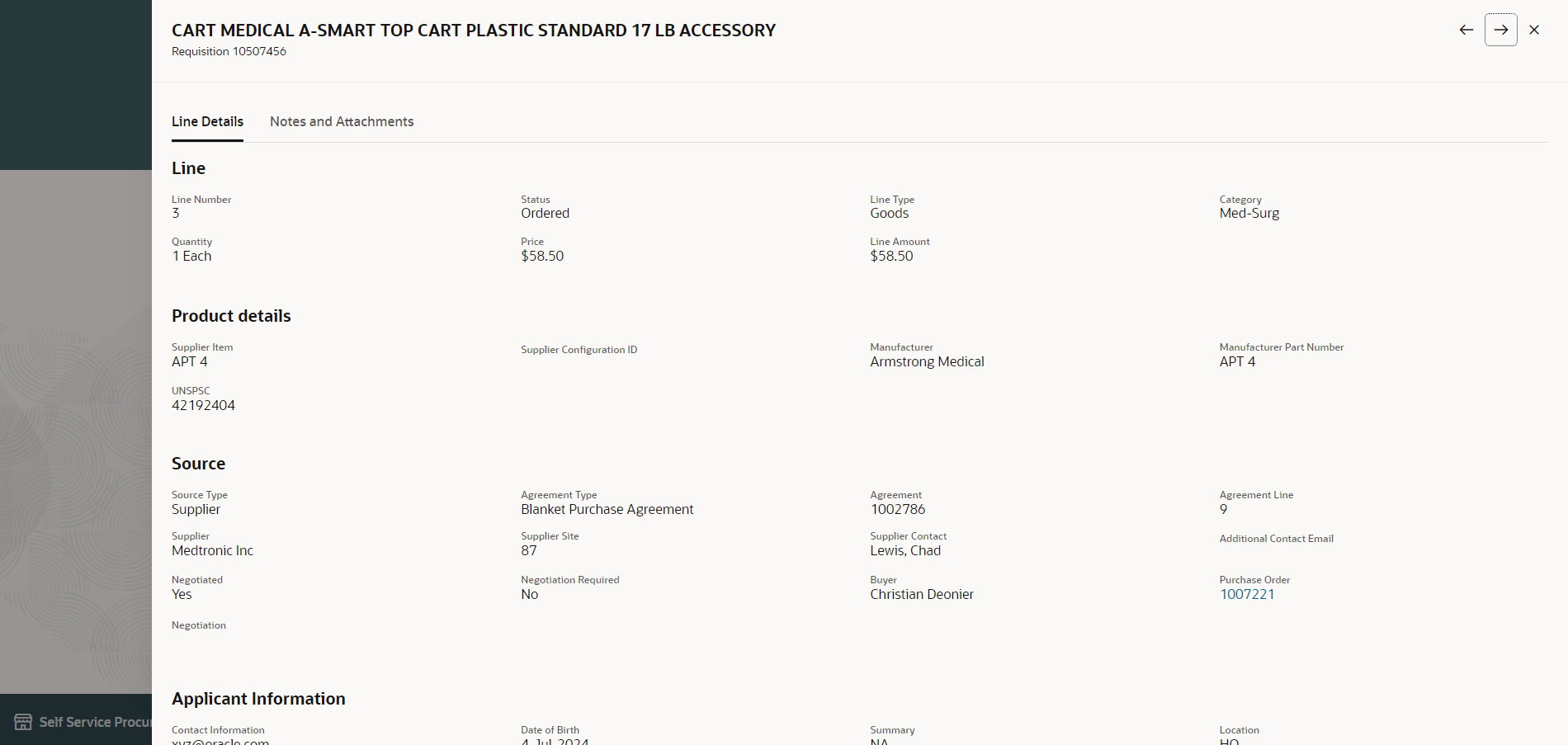
Task: Click the Ordered status value
Action: pyautogui.click(x=545, y=213)
